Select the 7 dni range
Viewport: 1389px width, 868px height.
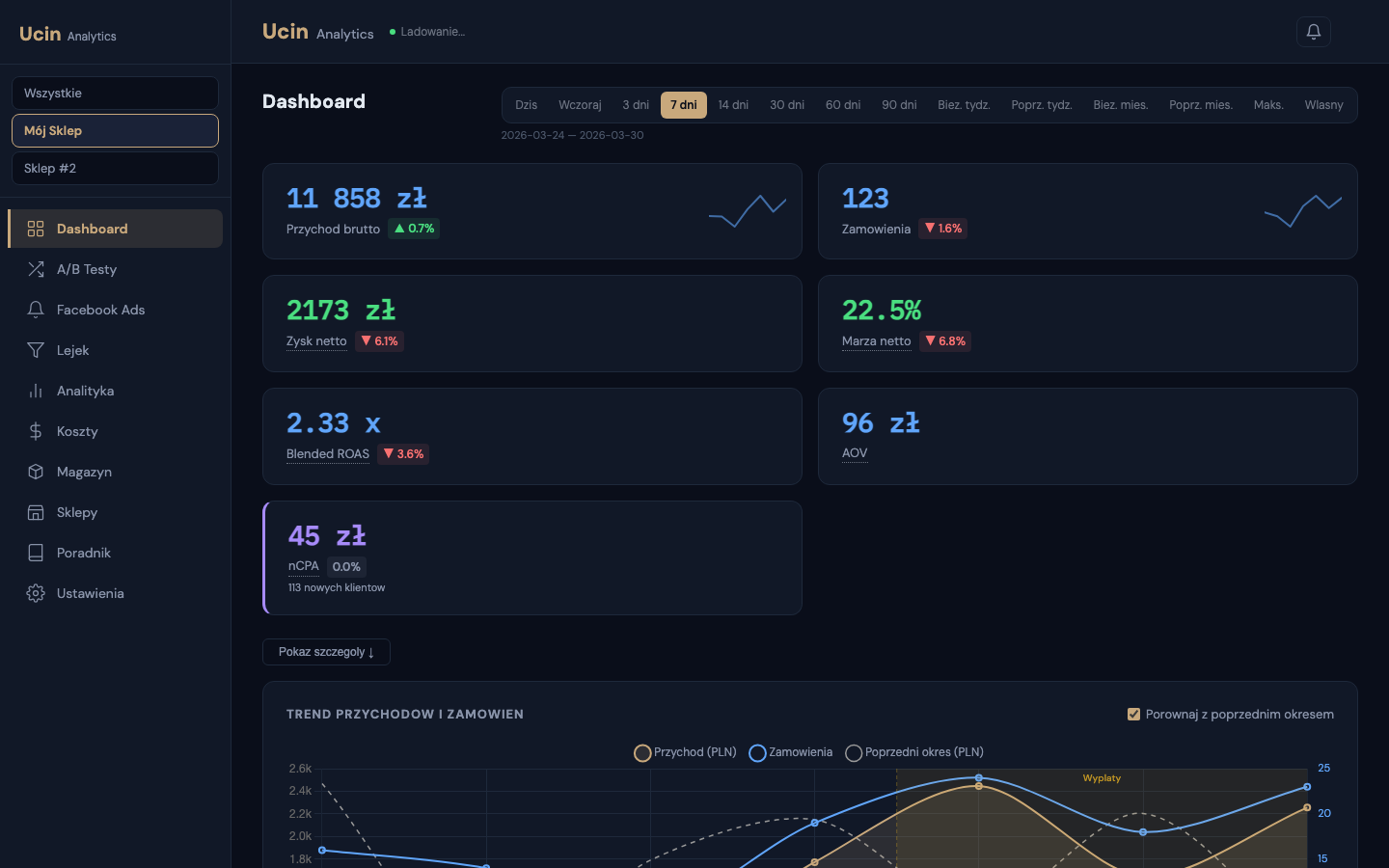(684, 105)
